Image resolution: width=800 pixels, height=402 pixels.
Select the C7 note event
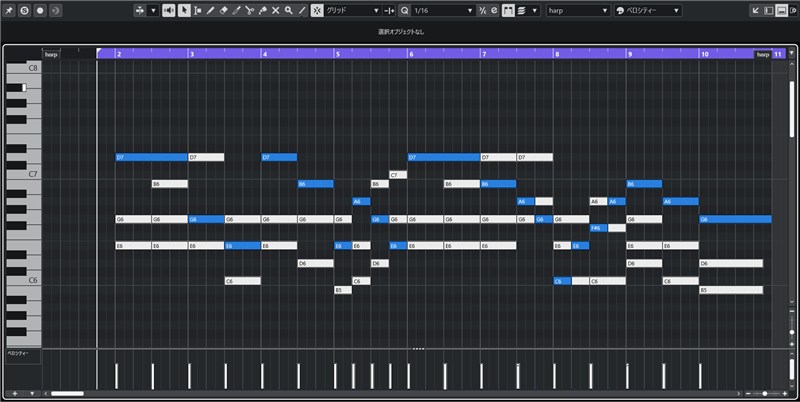tap(398, 175)
